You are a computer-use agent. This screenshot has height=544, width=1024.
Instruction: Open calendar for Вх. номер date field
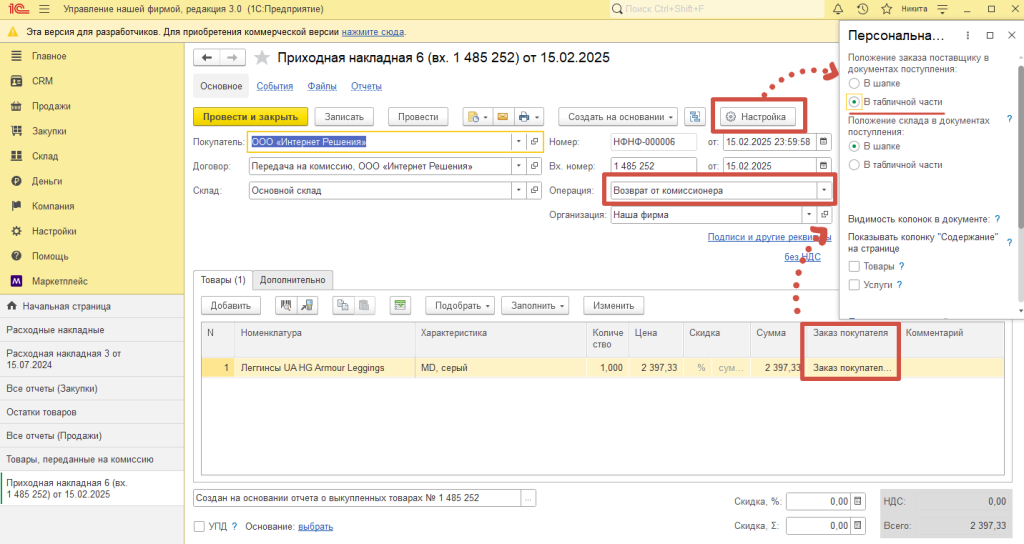(x=824, y=166)
